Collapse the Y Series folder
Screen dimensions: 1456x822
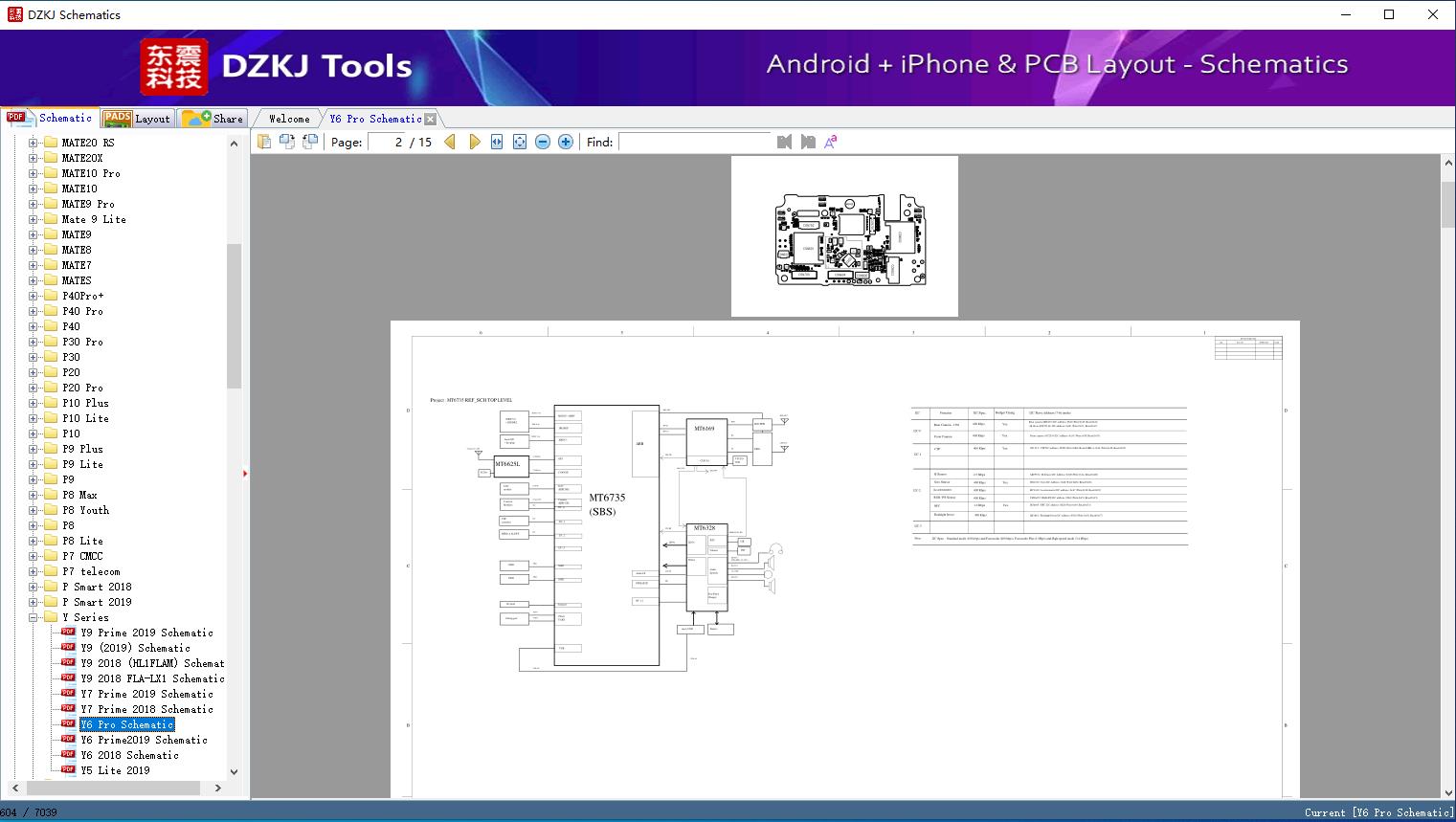click(33, 617)
